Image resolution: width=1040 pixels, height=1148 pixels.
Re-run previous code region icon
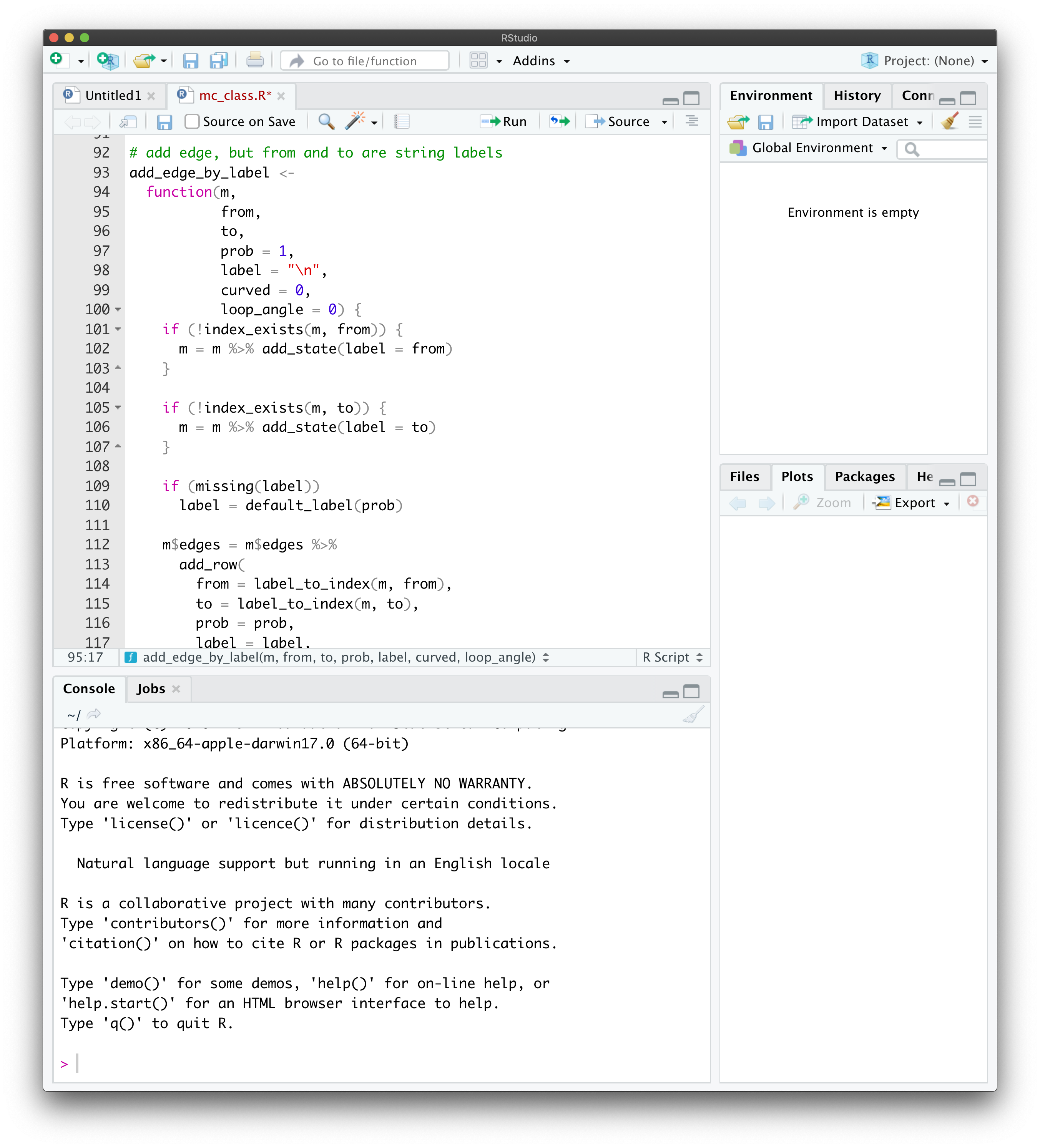click(x=559, y=121)
